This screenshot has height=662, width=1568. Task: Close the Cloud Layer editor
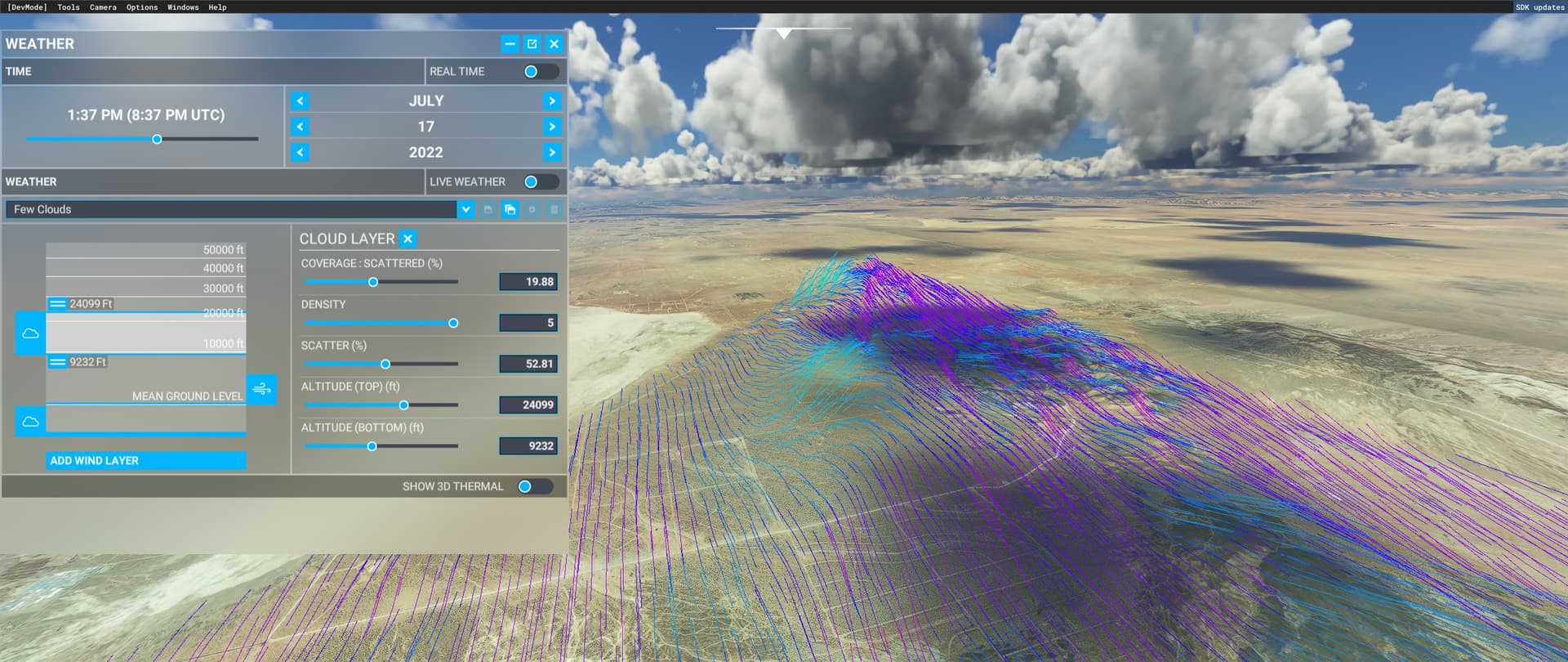tap(408, 239)
